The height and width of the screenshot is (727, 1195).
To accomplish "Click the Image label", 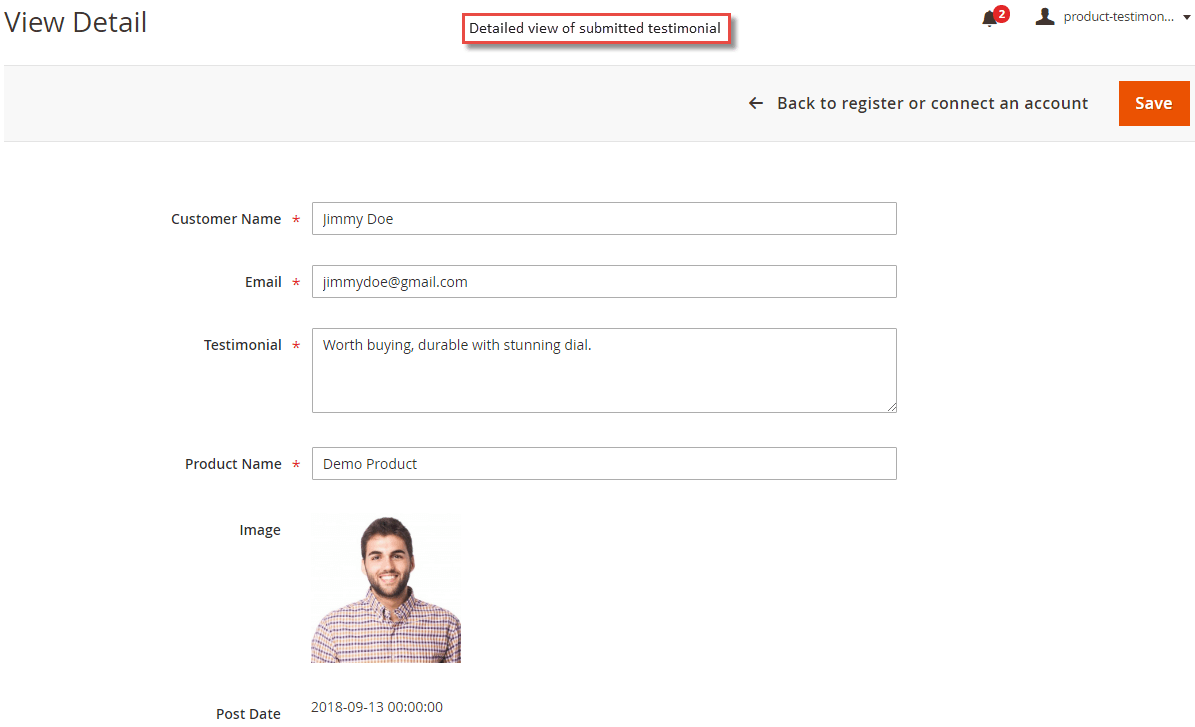I will pyautogui.click(x=260, y=530).
